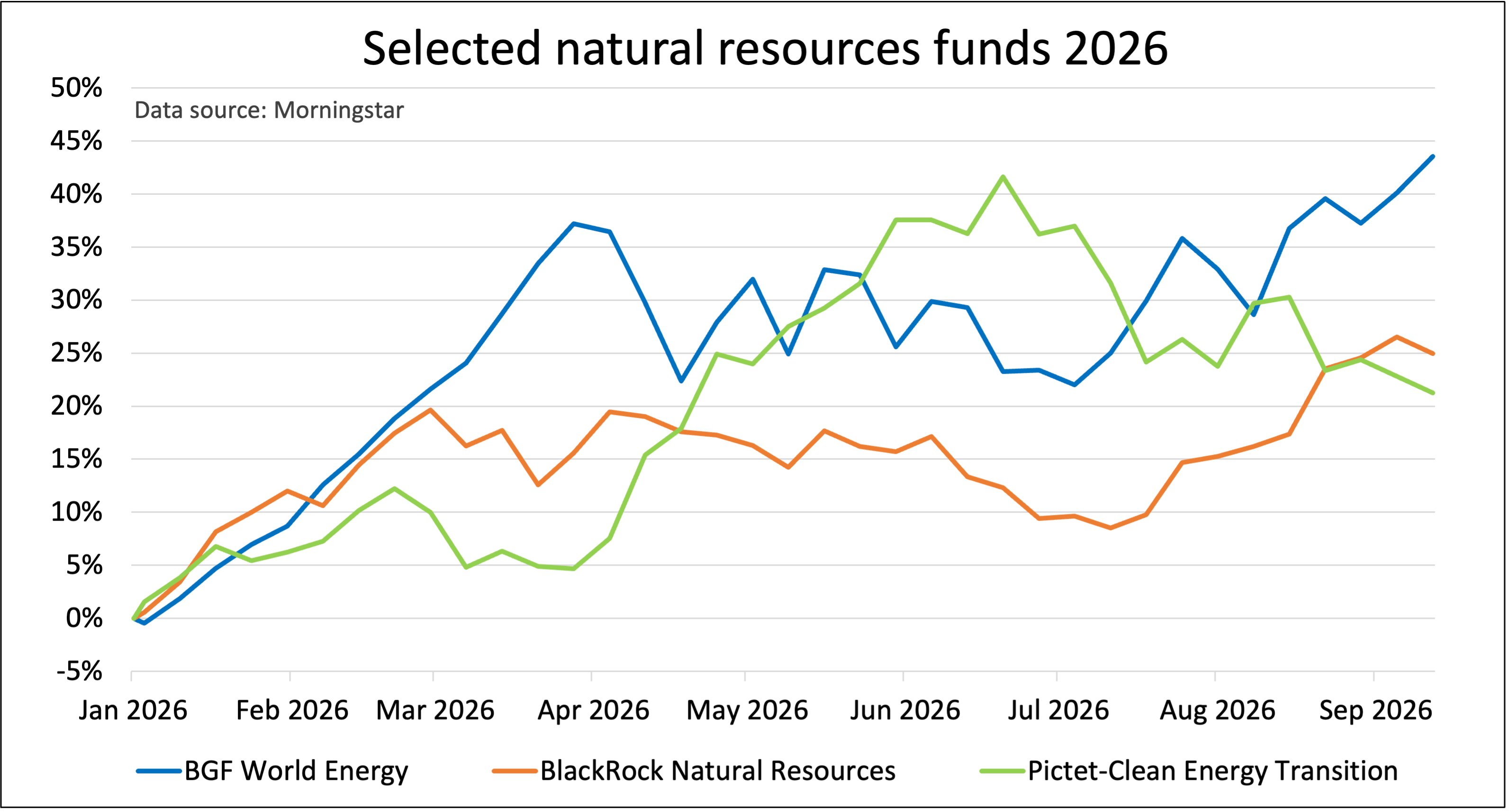Click the Sep 2026 x-axis label

click(1375, 711)
